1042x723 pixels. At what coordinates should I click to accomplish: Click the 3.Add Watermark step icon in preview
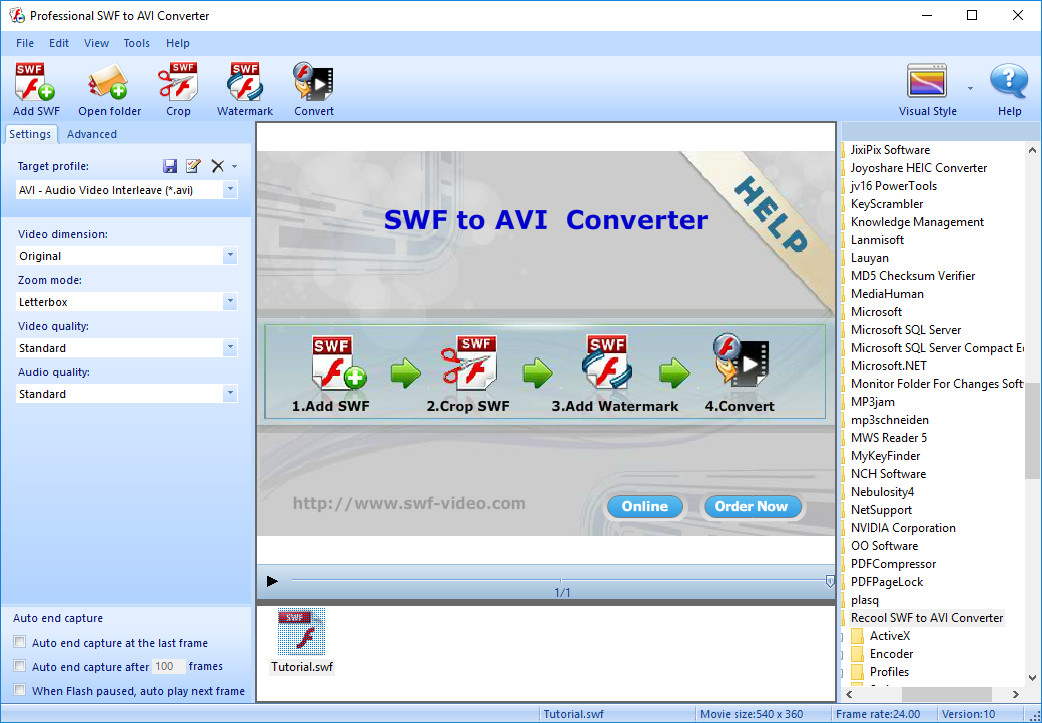(607, 363)
